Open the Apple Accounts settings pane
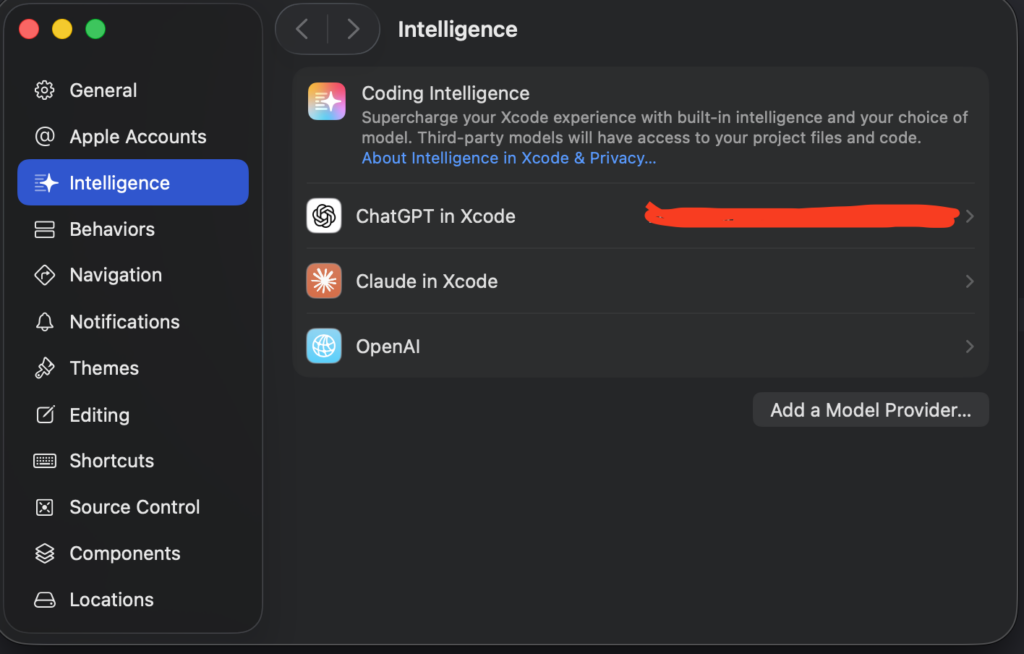This screenshot has width=1024, height=654. (137, 137)
